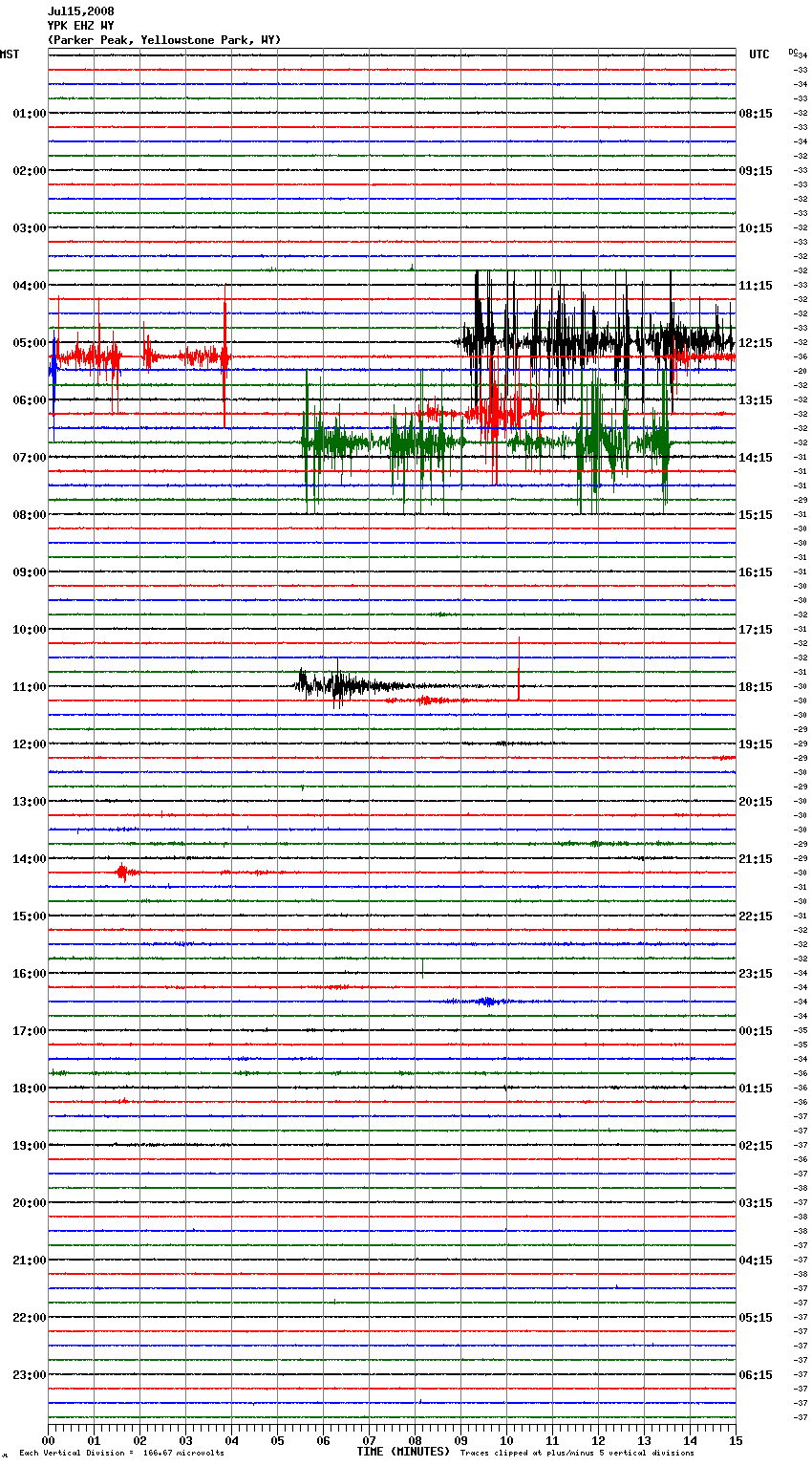Click the -20 DC offset value

pyautogui.click(x=801, y=371)
